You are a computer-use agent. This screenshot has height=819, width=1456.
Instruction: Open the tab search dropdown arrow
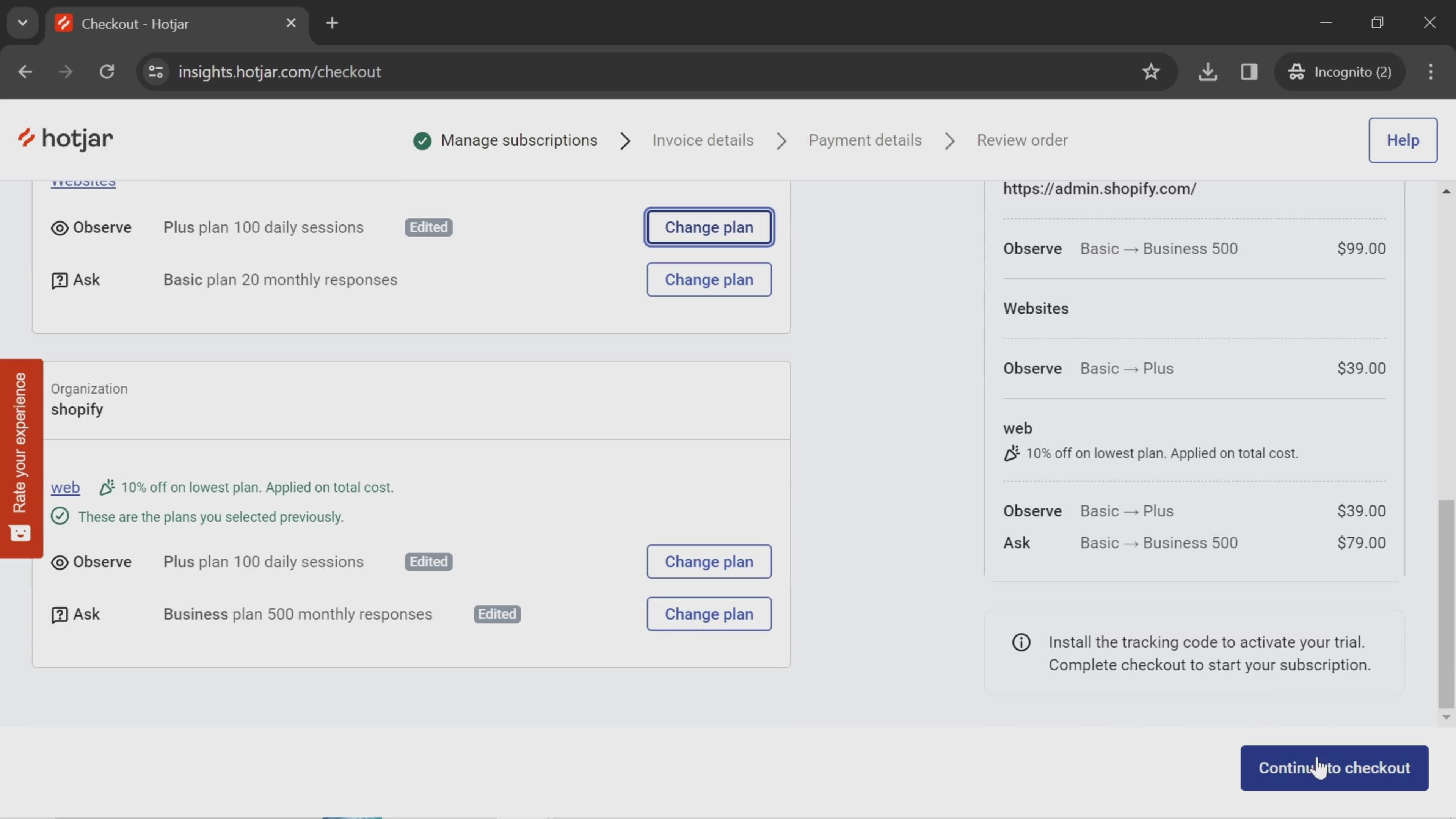(x=23, y=23)
